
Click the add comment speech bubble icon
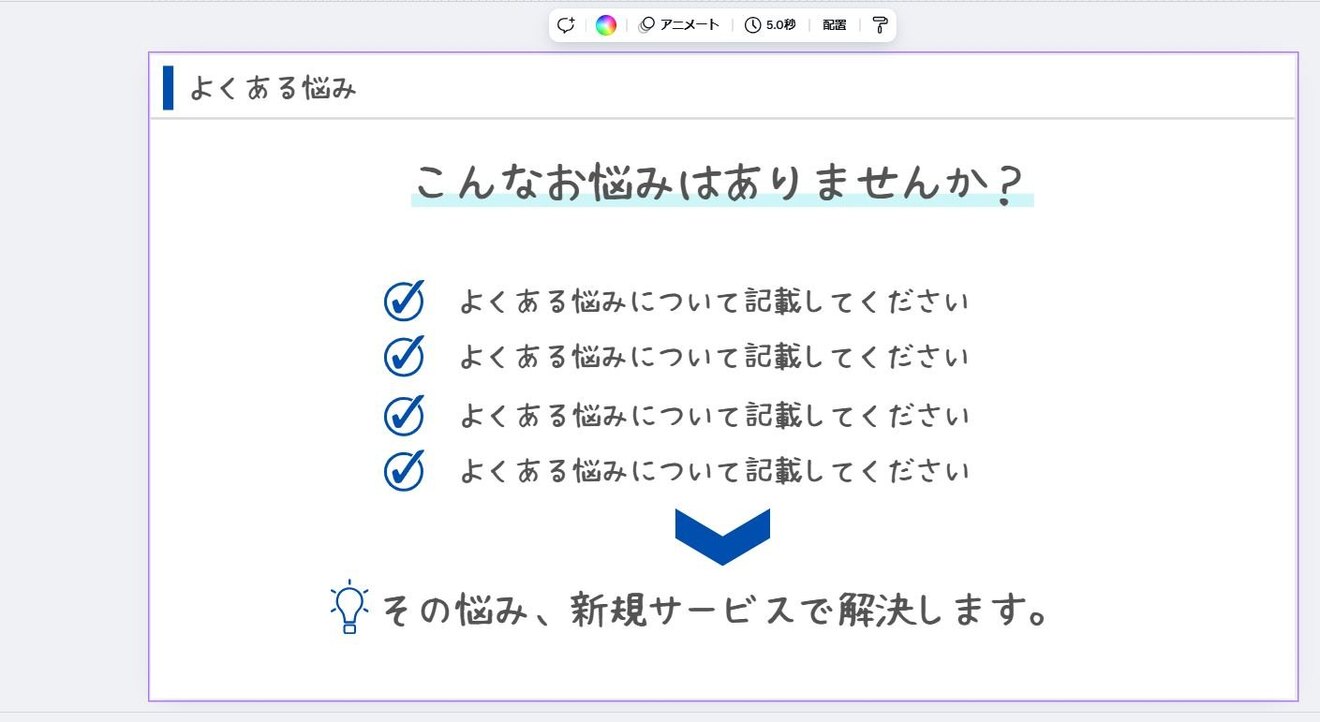[566, 25]
